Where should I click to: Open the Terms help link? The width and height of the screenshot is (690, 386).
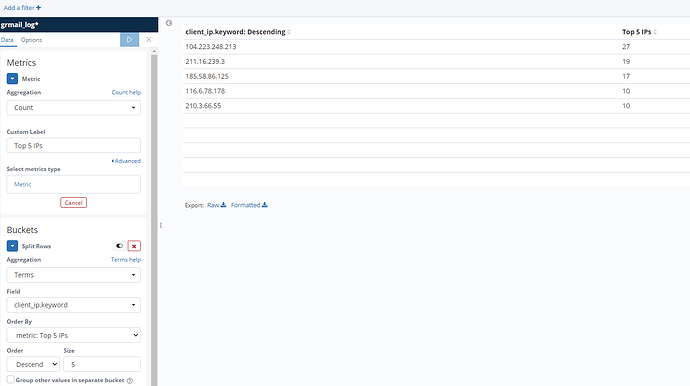click(x=126, y=260)
